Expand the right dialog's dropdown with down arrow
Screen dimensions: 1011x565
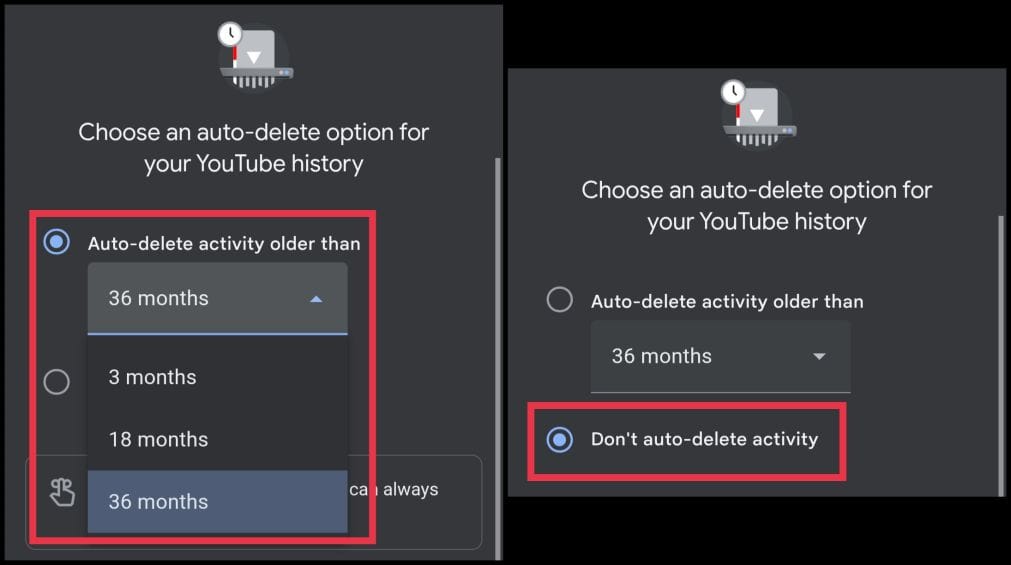click(819, 356)
